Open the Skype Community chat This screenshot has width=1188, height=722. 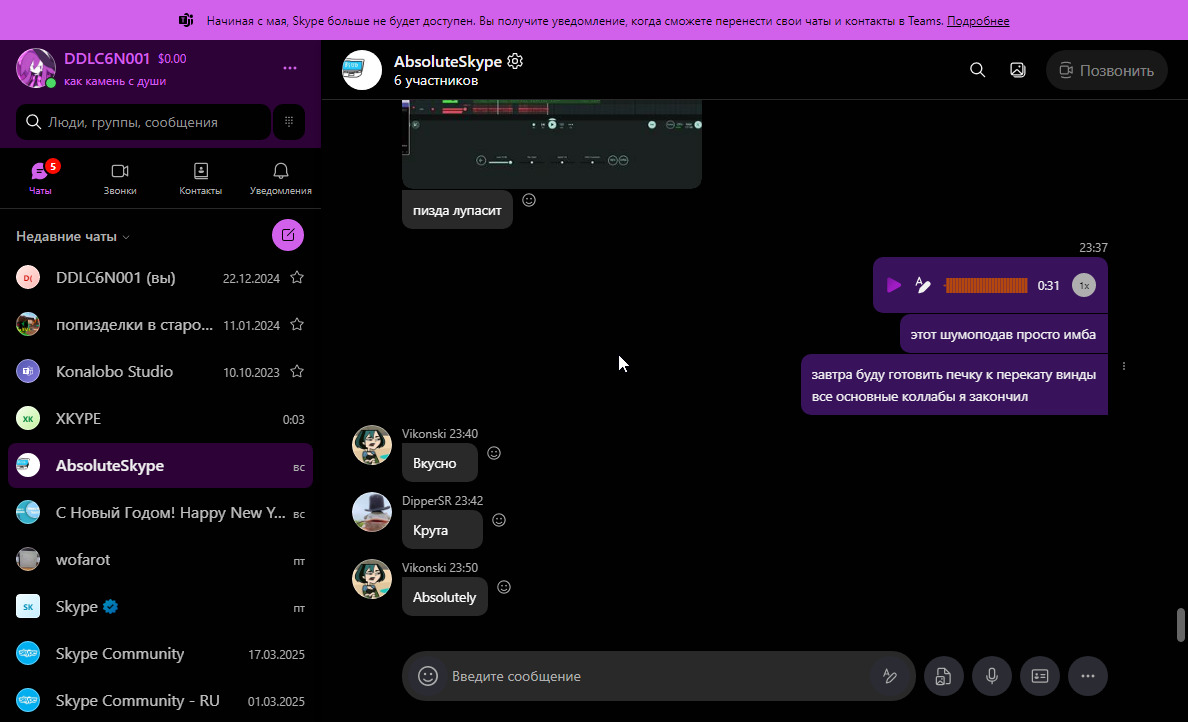tap(160, 653)
